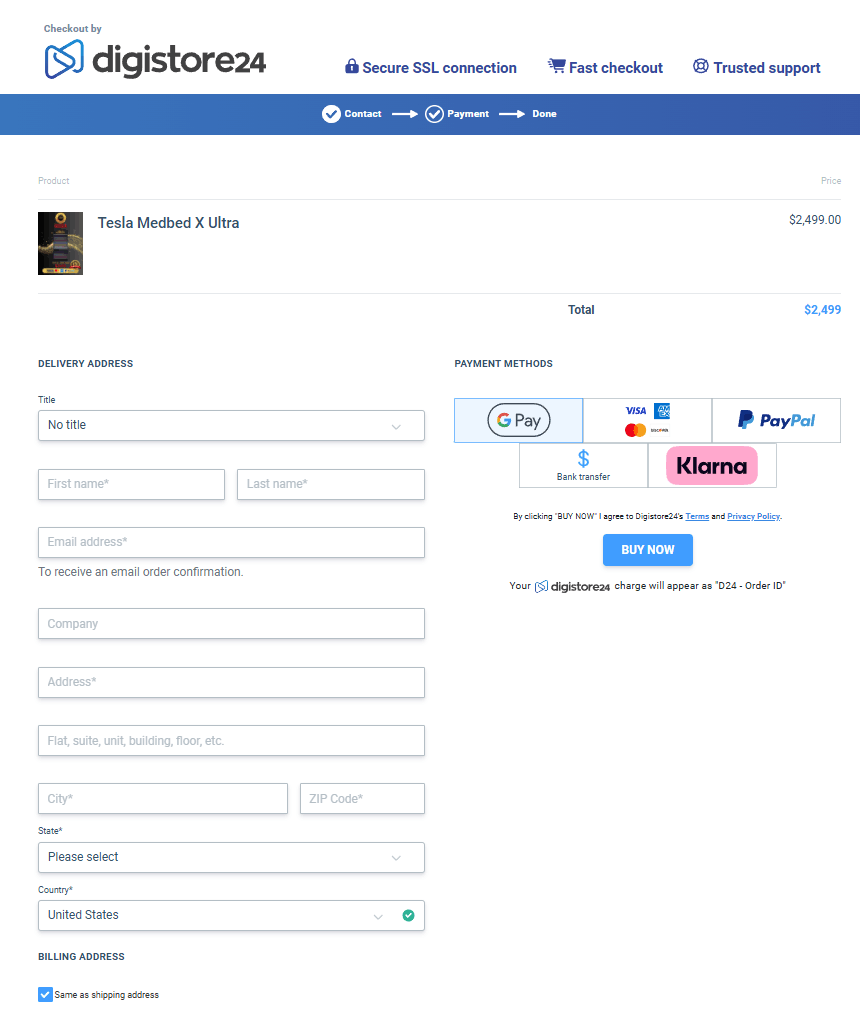
Task: Click the green country validation checkmark
Action: coord(409,915)
